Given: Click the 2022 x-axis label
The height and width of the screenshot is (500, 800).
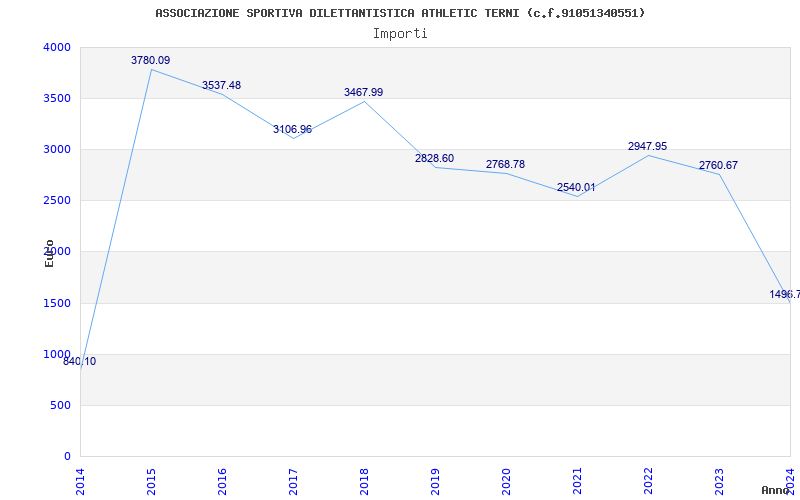Looking at the screenshot, I should pos(648,481).
